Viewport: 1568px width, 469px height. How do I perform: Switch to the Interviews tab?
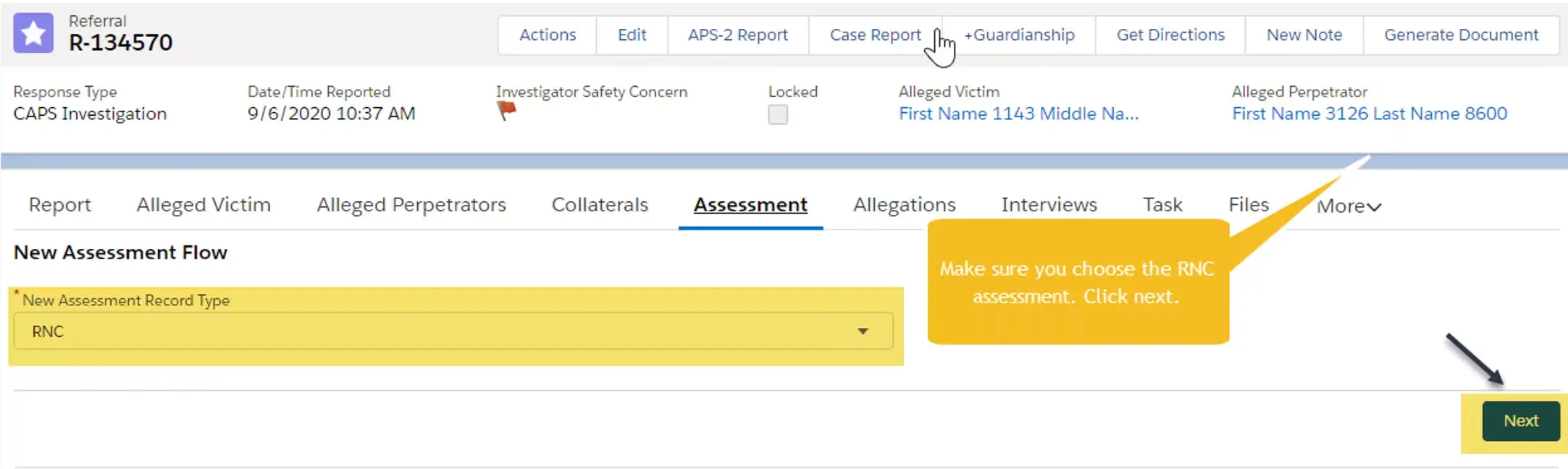[1049, 205]
